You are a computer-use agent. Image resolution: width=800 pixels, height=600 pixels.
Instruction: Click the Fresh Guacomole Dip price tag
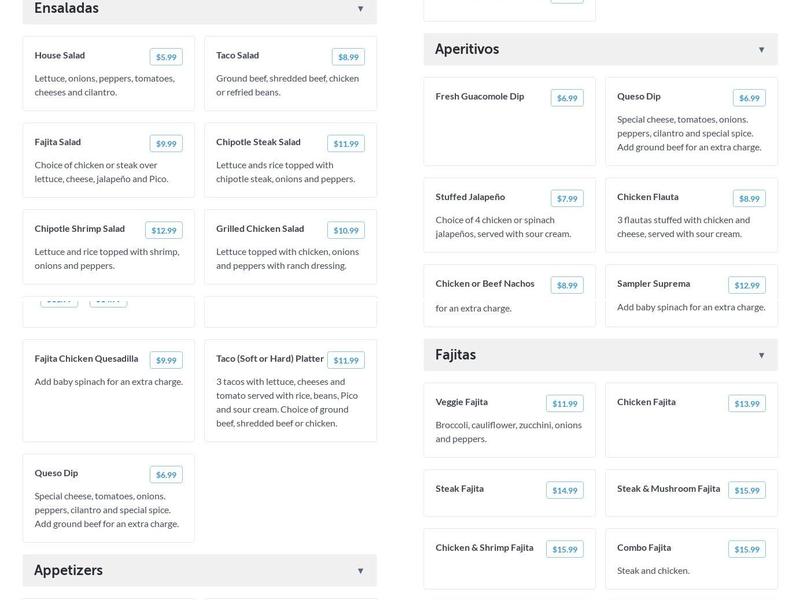(x=567, y=98)
